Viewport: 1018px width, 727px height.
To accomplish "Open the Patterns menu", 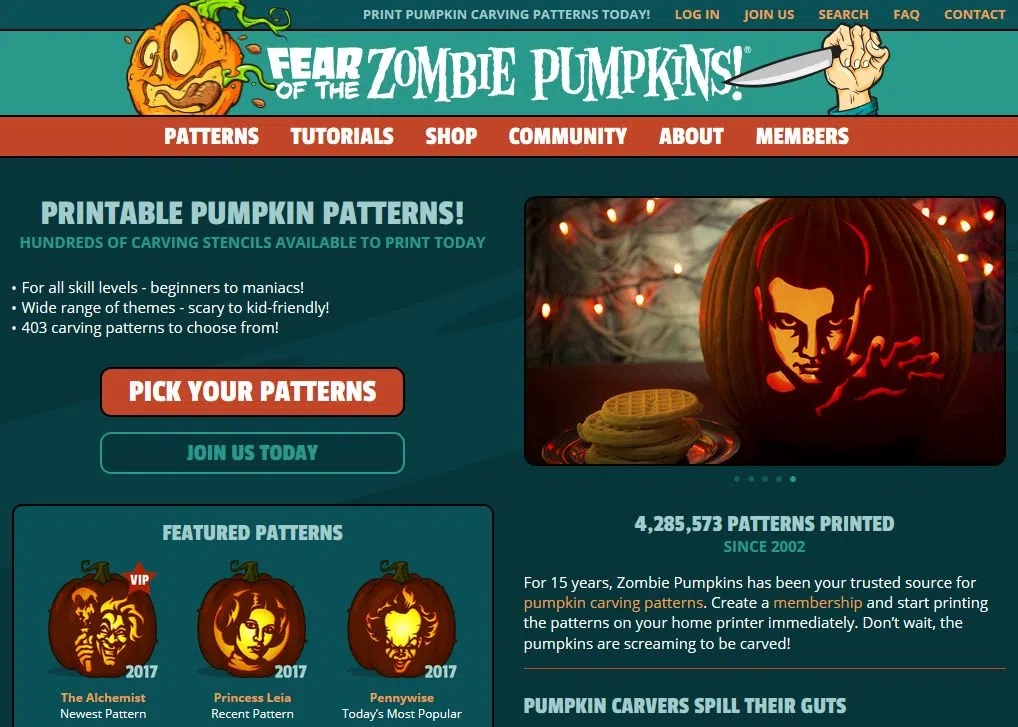I will 212,136.
